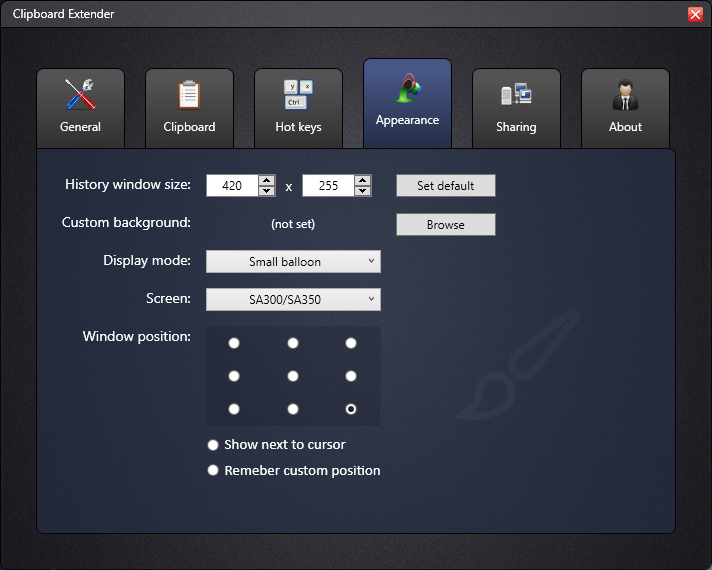Viewport: 712px width, 570px height.
Task: Select Remeber custom position radio button
Action: click(x=213, y=470)
